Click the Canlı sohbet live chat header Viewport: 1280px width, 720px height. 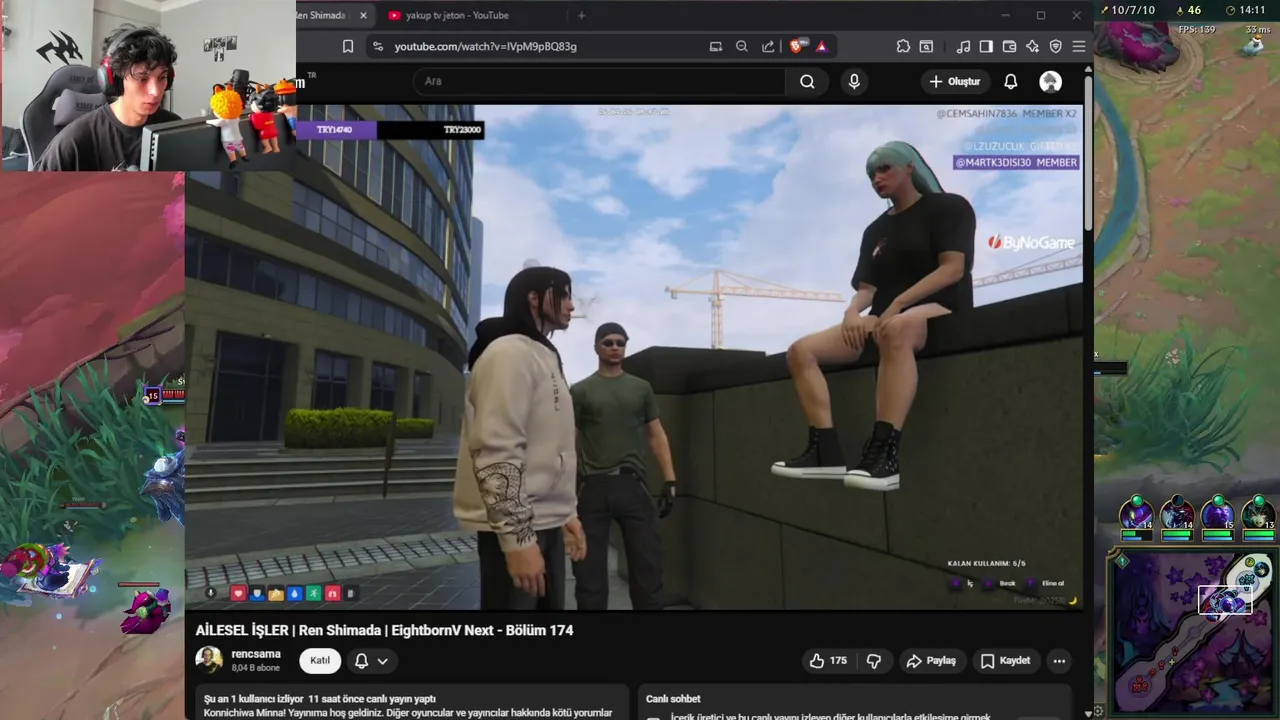(673, 699)
